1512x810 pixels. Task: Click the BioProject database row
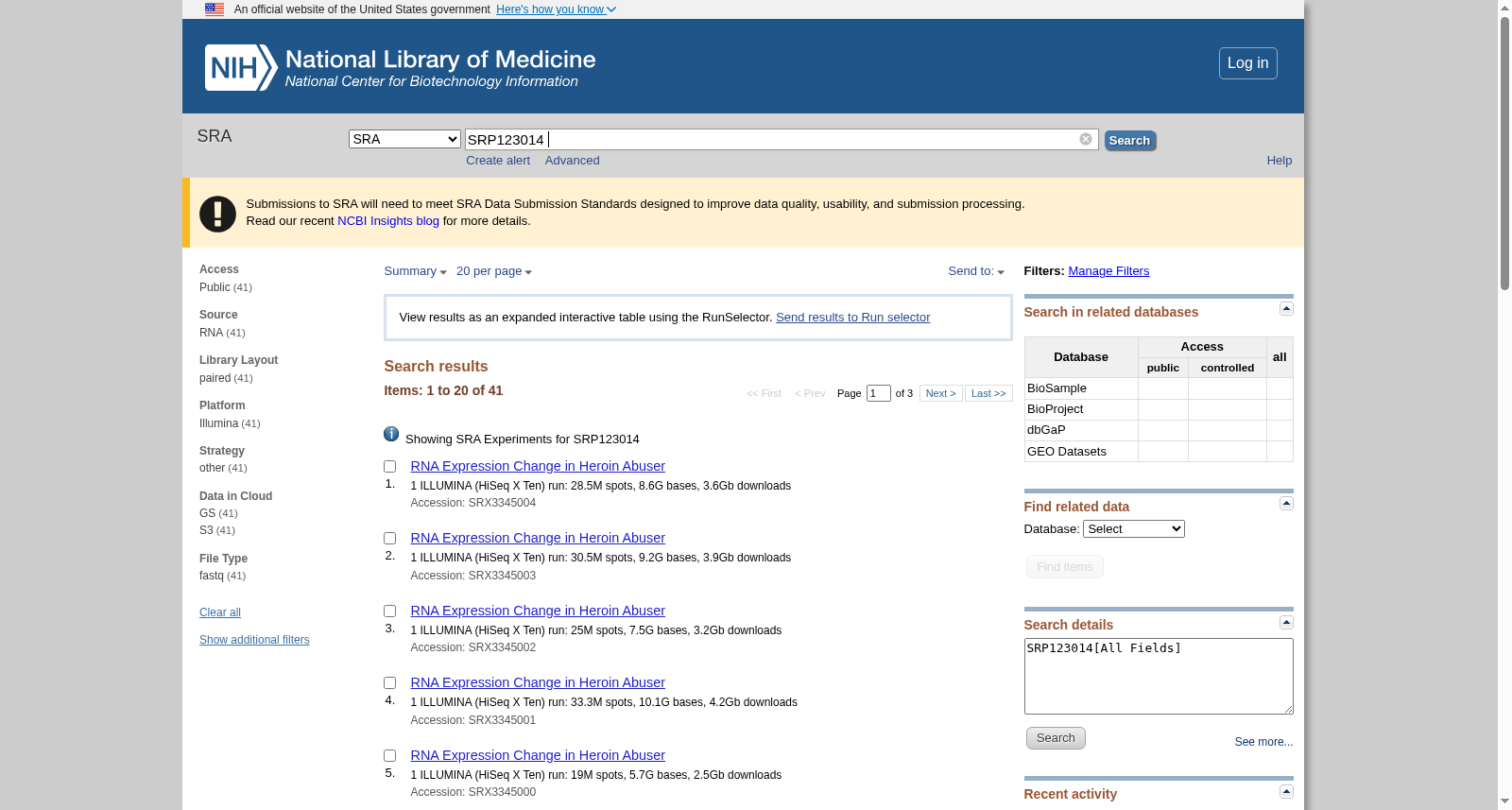(1158, 409)
